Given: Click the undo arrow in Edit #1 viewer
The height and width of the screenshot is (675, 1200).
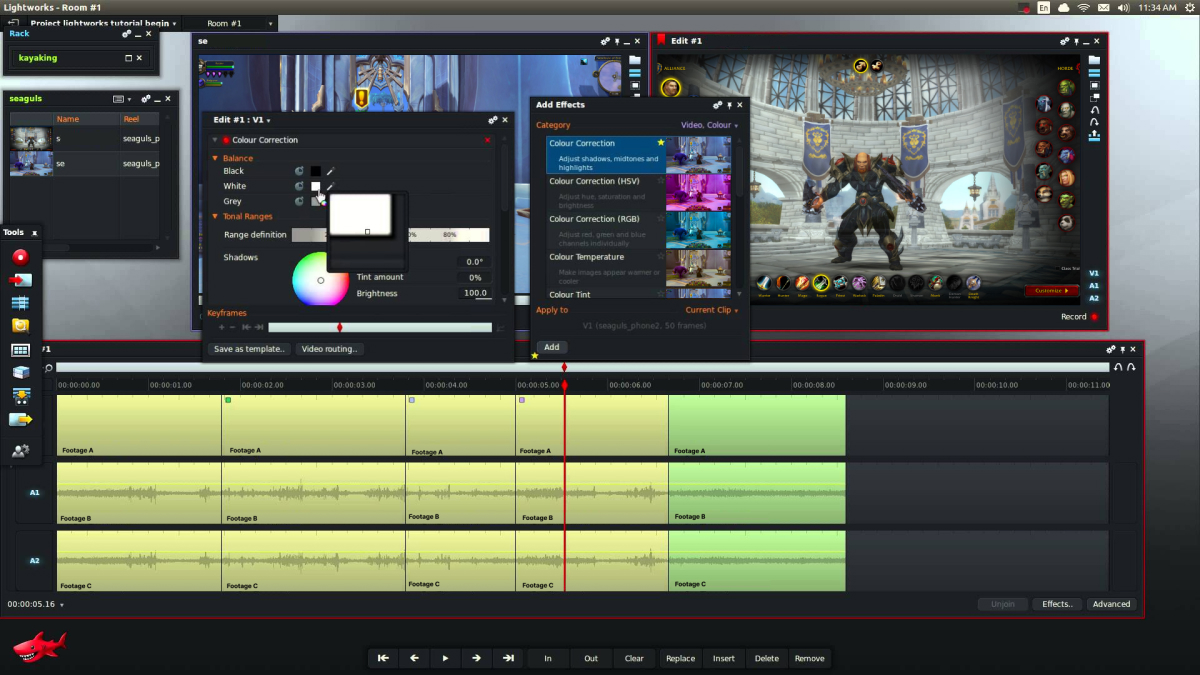Looking at the screenshot, I should (x=1094, y=112).
